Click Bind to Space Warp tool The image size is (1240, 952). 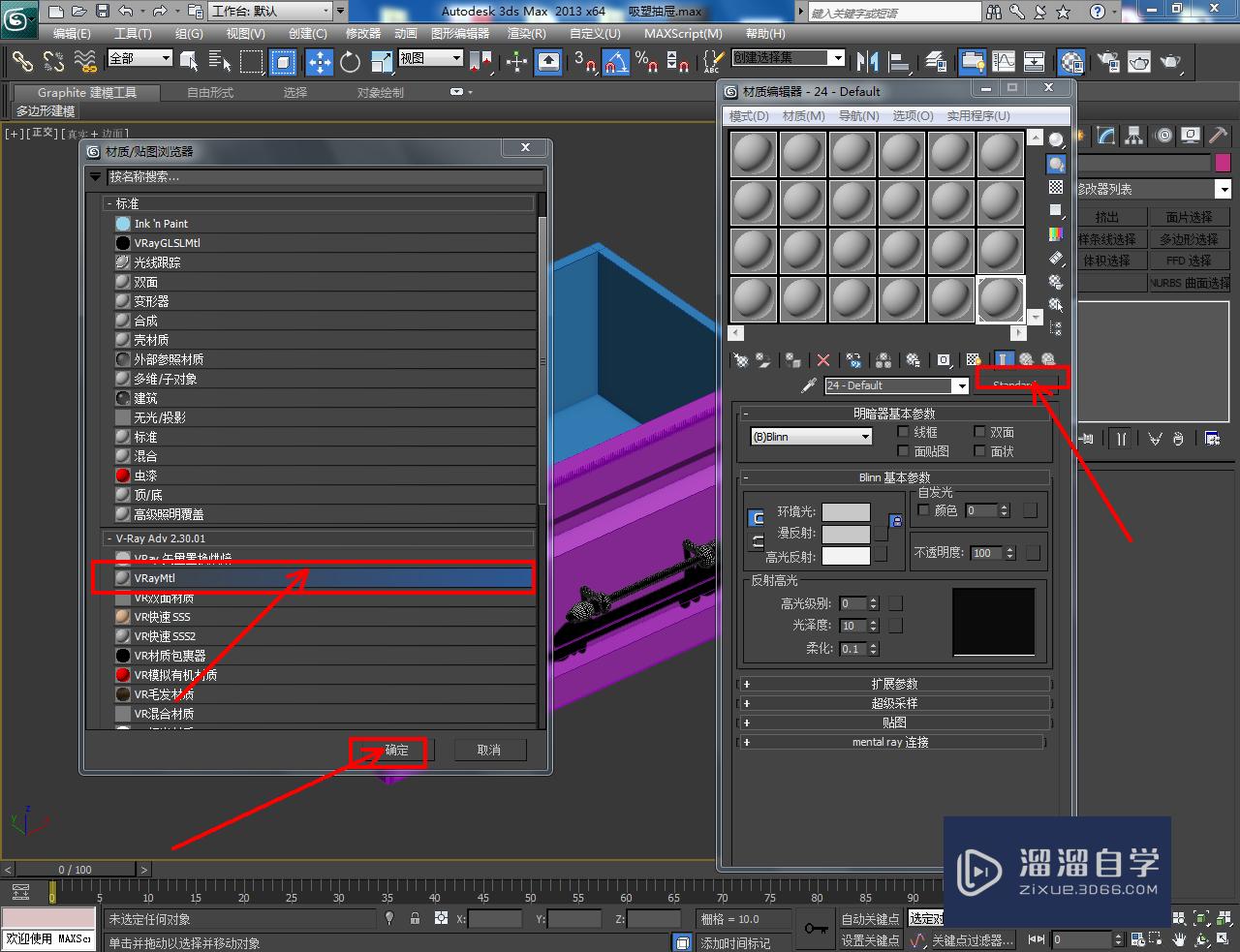click(x=85, y=62)
